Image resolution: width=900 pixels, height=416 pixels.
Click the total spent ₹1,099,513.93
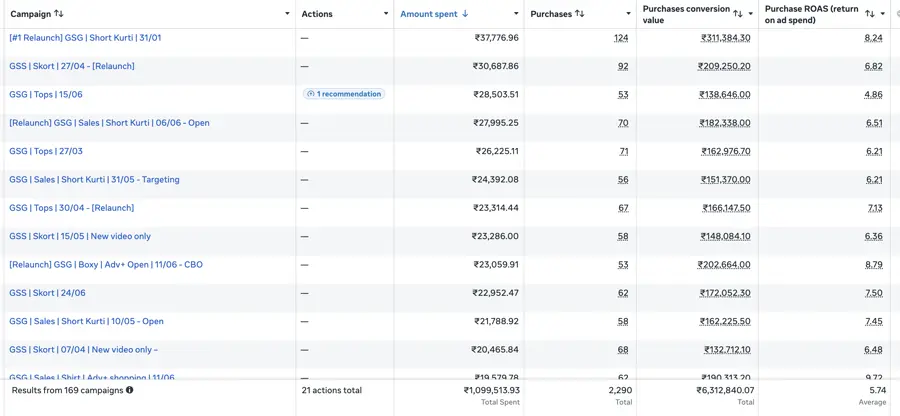click(491, 390)
